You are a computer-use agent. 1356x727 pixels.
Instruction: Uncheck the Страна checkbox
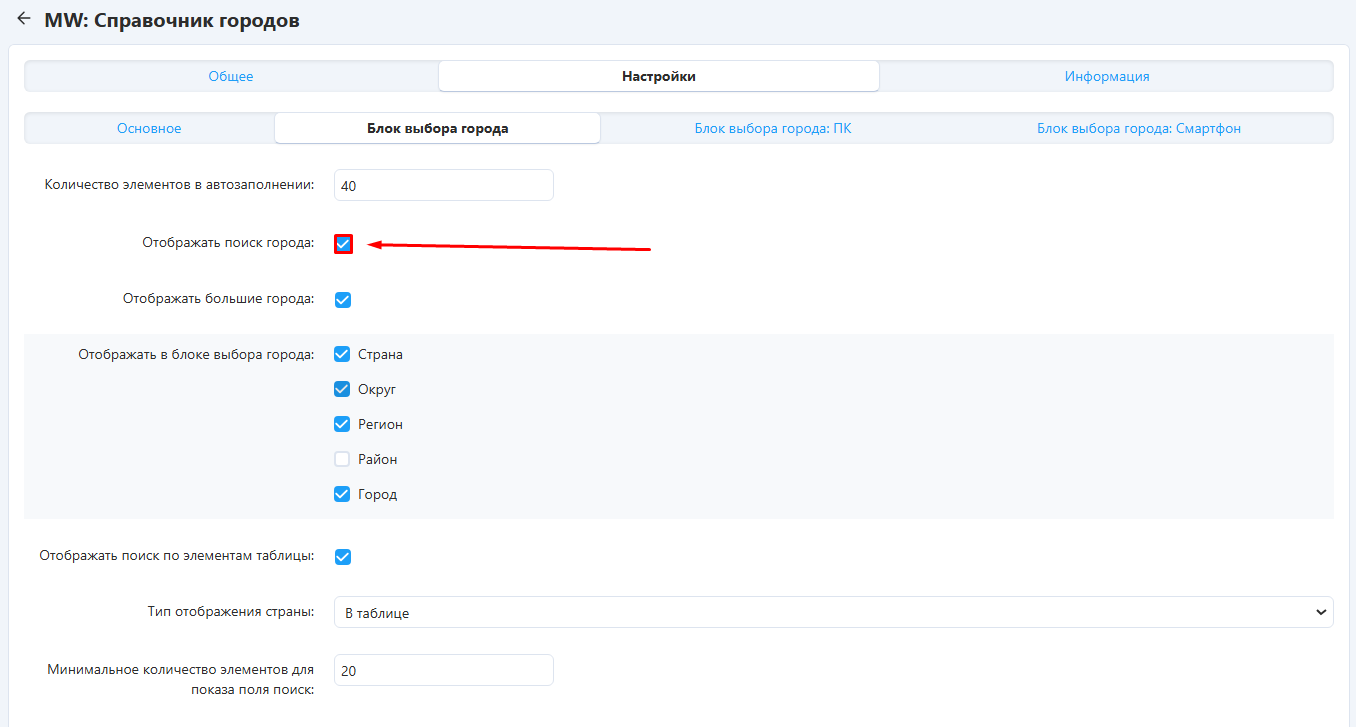tap(342, 354)
